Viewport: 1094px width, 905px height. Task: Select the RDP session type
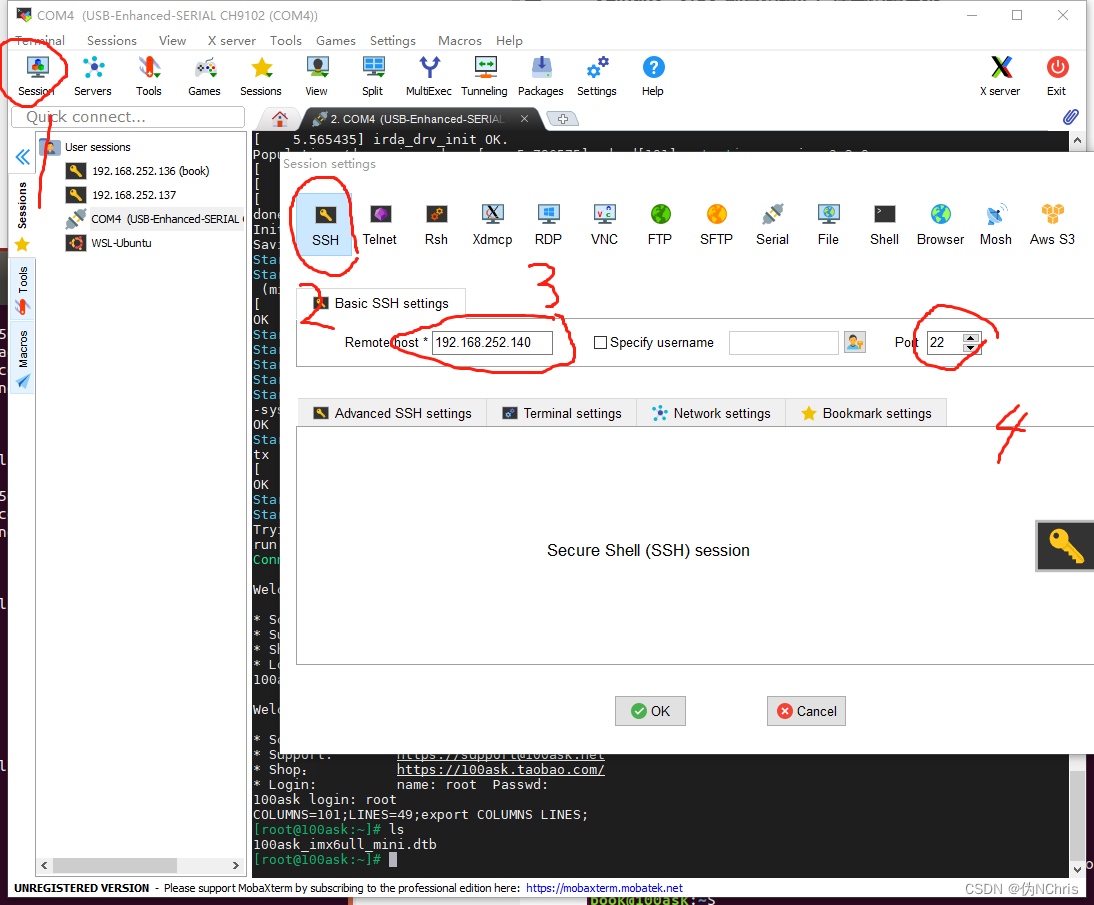click(548, 225)
